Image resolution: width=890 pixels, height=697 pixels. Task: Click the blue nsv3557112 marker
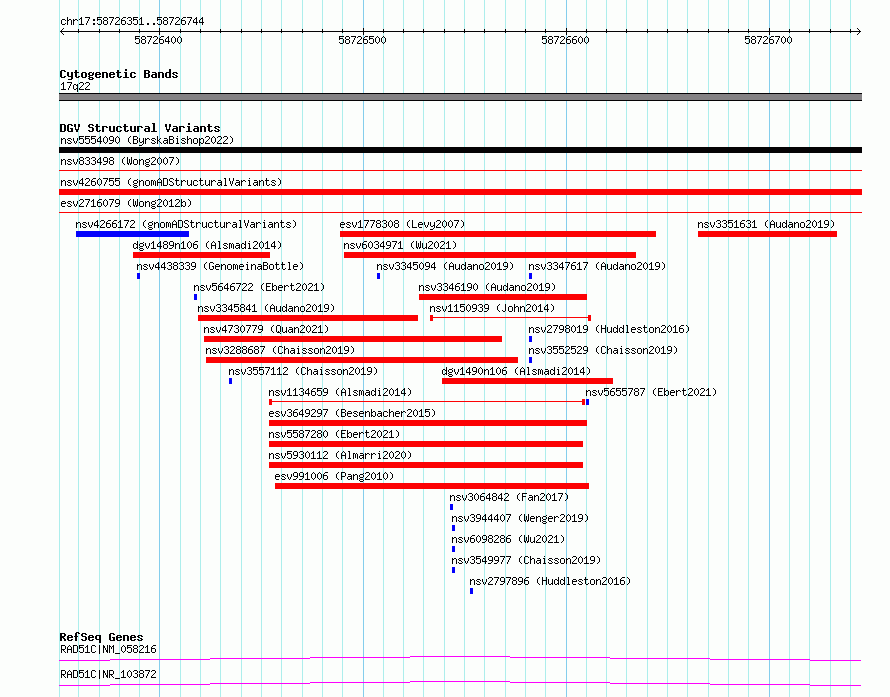tap(230, 381)
